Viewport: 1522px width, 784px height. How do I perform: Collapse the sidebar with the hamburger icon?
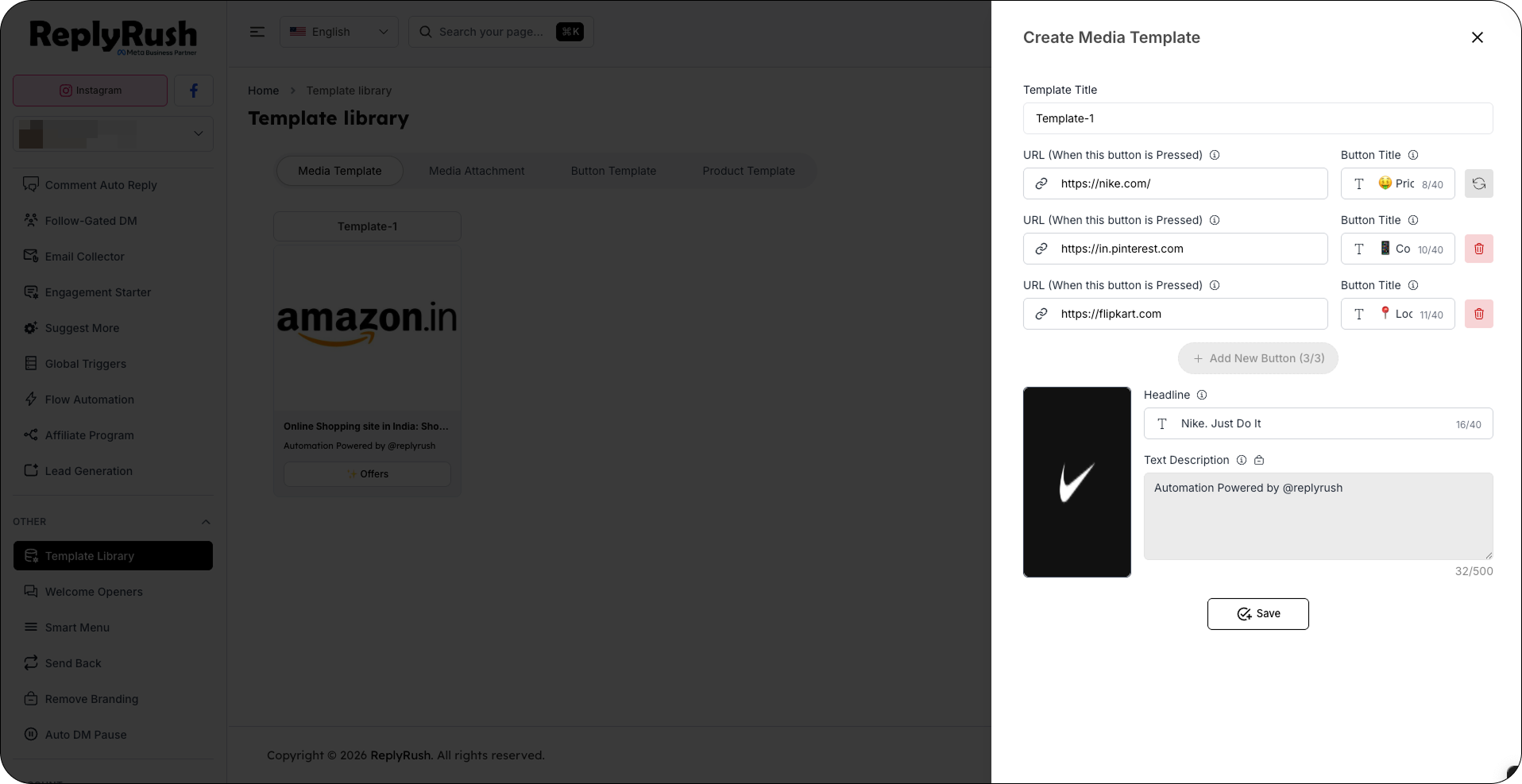(x=257, y=32)
